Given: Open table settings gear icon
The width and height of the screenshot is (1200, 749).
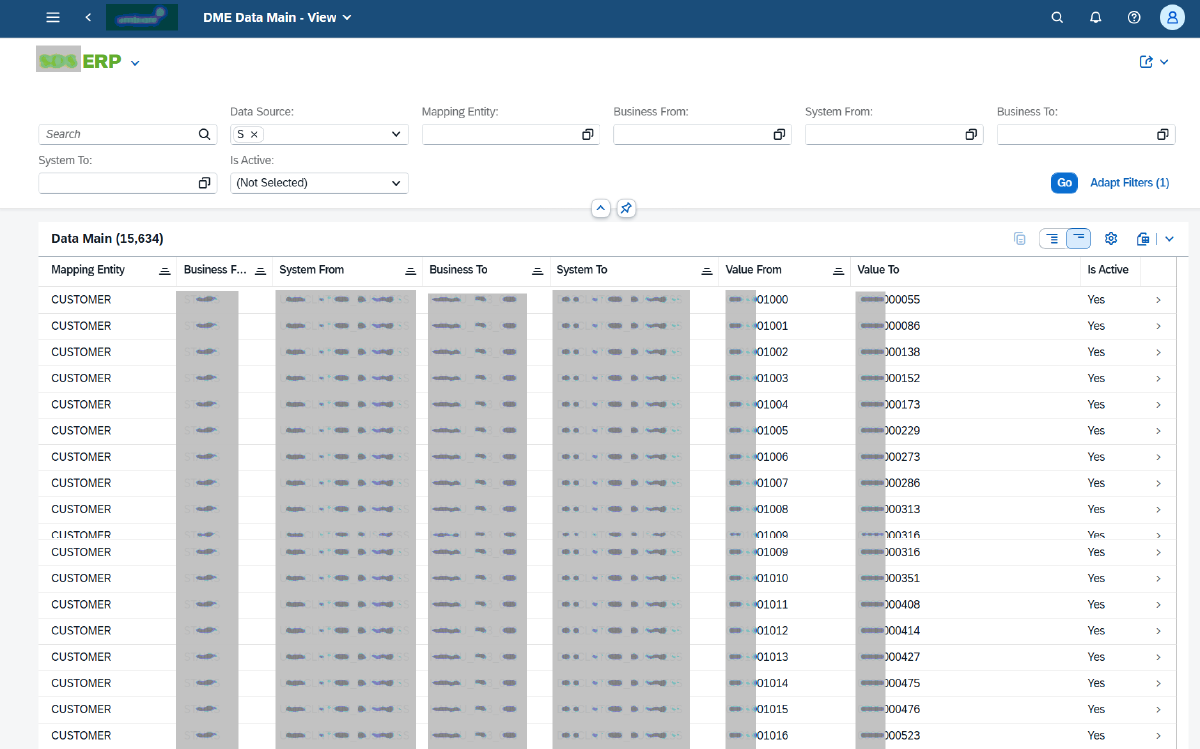Looking at the screenshot, I should click(x=1110, y=239).
